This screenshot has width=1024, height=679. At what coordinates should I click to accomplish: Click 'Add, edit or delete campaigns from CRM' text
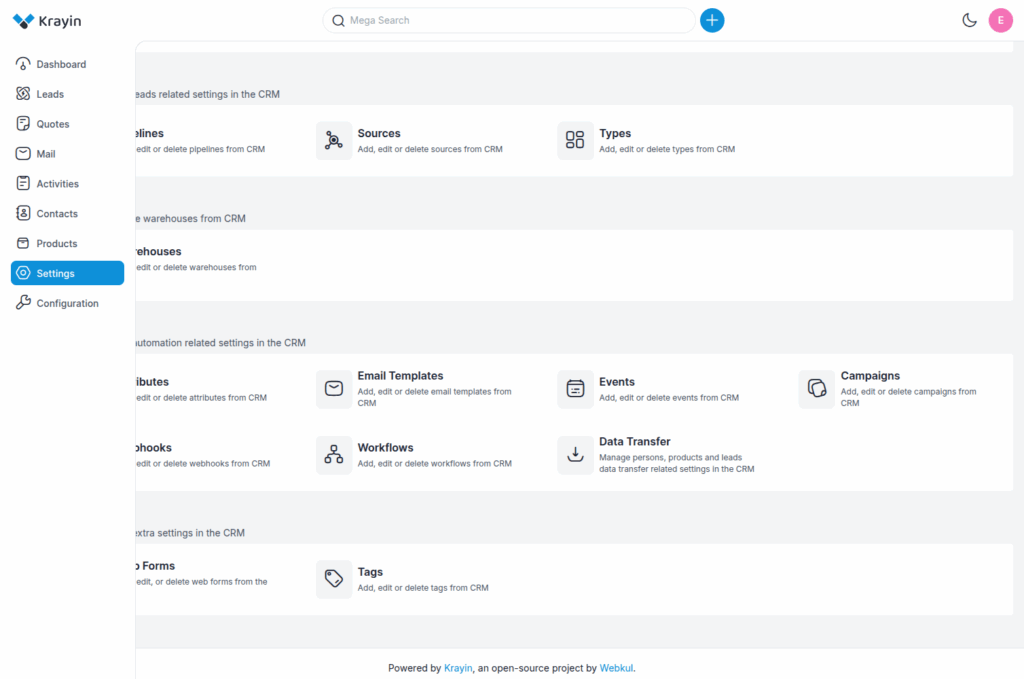tap(908, 398)
